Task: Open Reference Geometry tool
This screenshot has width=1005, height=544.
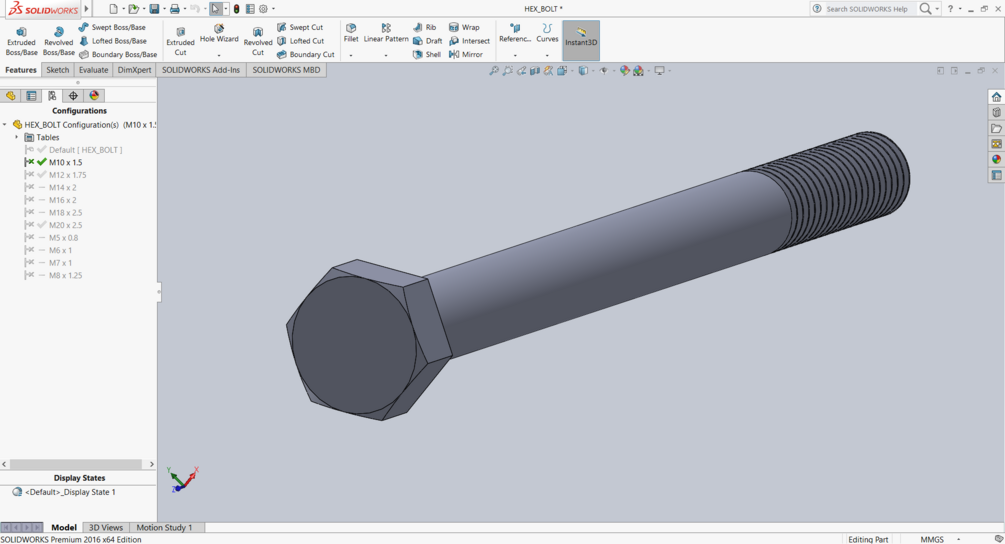Action: pyautogui.click(x=515, y=33)
